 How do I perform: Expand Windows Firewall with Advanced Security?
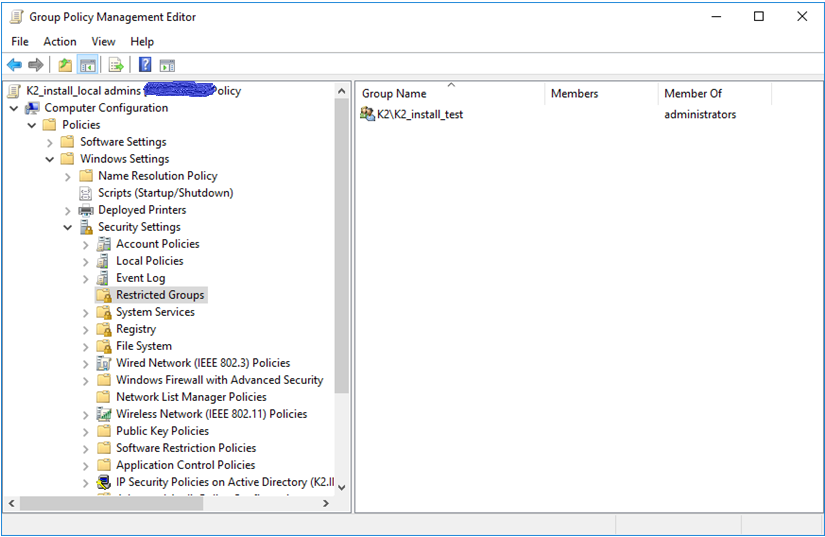(x=86, y=381)
